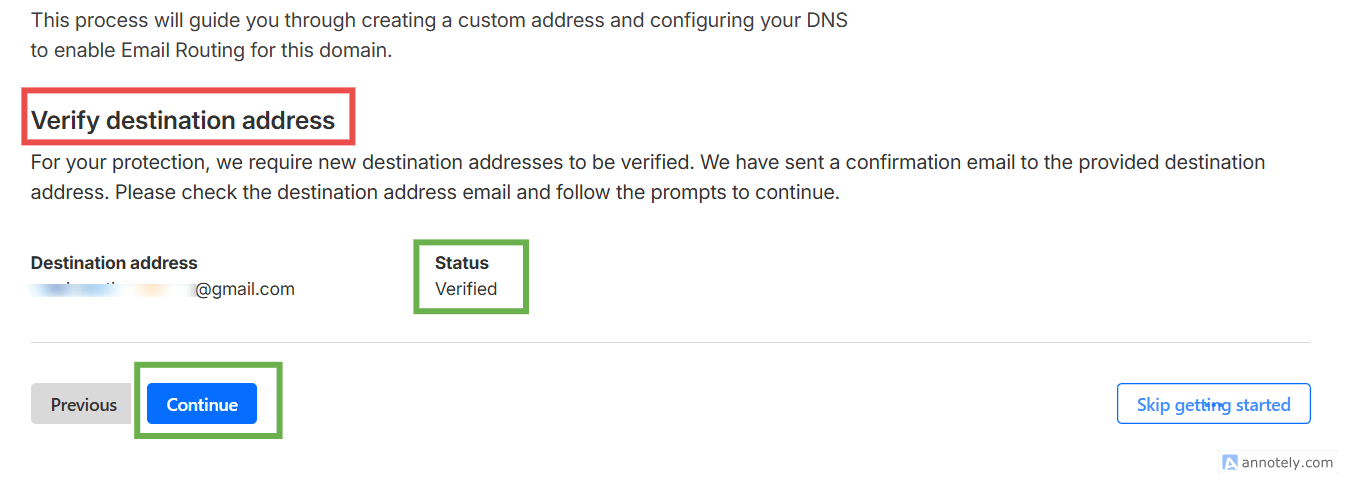This screenshot has height=484, width=1348.
Task: Click the @gmail.com text
Action: pos(245,289)
